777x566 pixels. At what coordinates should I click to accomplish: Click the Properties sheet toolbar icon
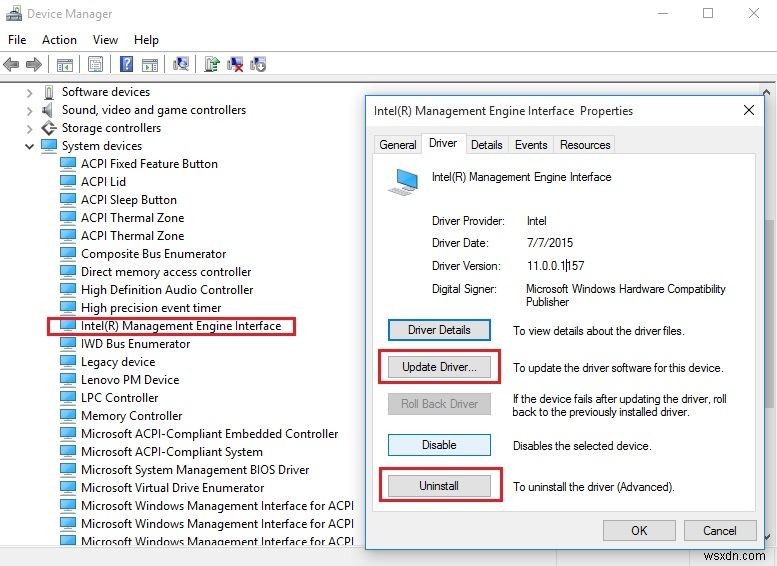(x=95, y=64)
